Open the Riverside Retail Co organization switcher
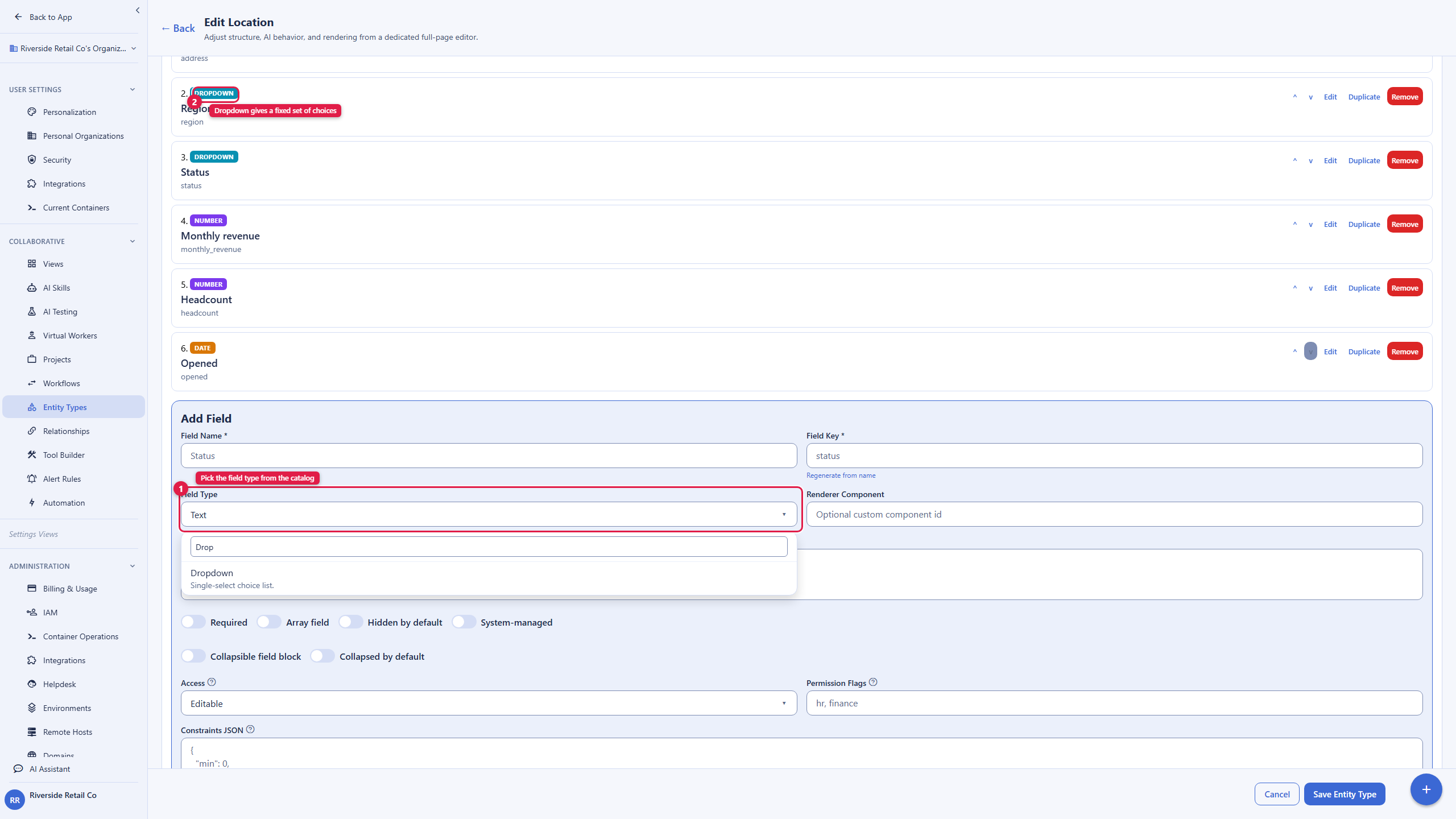Image resolution: width=1456 pixels, height=819 pixels. point(73,48)
